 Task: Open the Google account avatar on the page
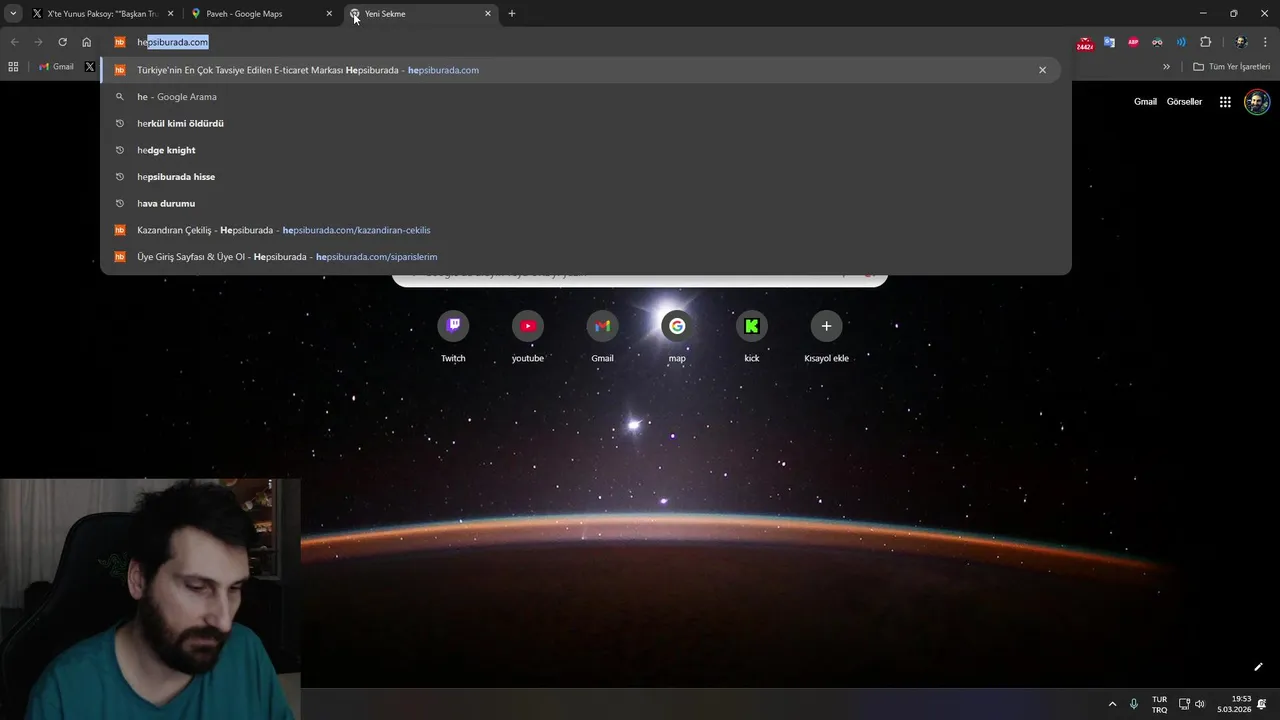[1257, 102]
